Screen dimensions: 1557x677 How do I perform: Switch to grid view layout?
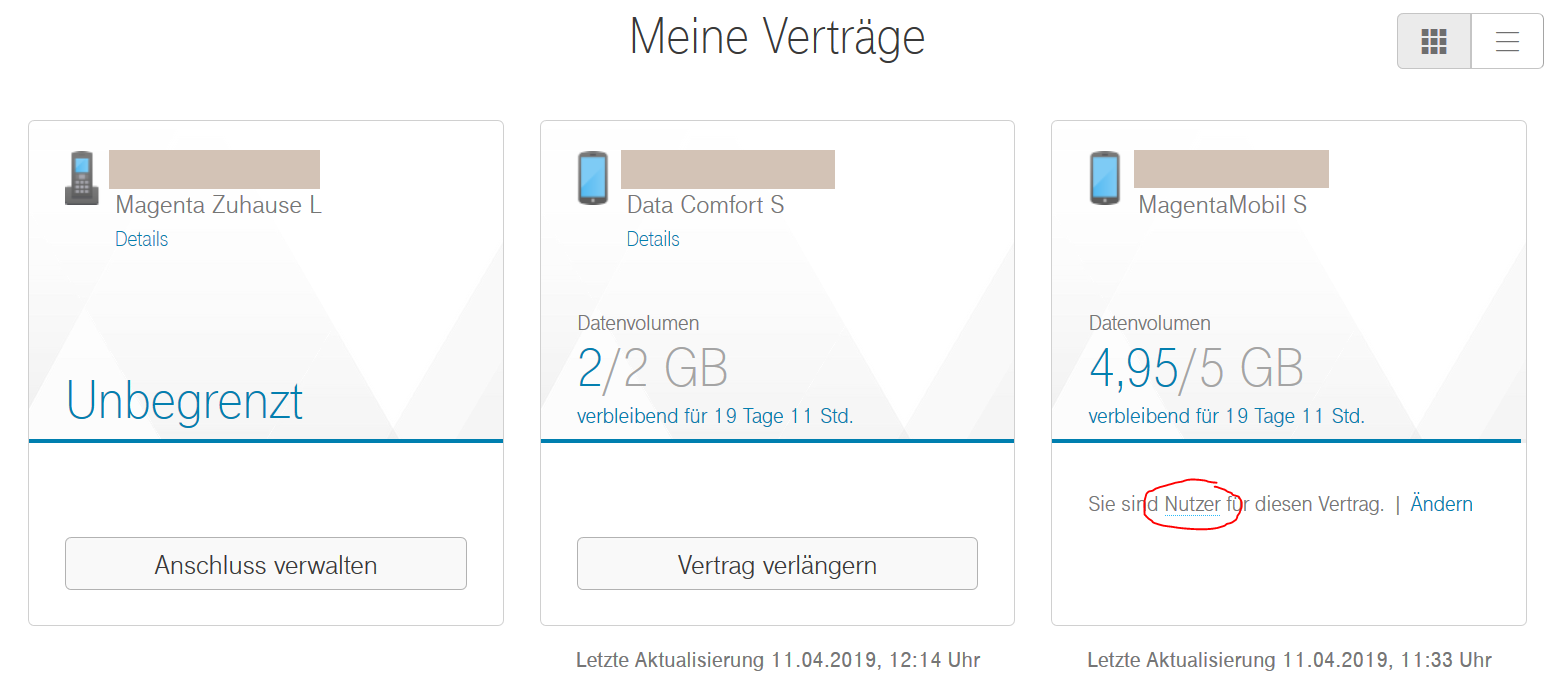(x=1434, y=41)
